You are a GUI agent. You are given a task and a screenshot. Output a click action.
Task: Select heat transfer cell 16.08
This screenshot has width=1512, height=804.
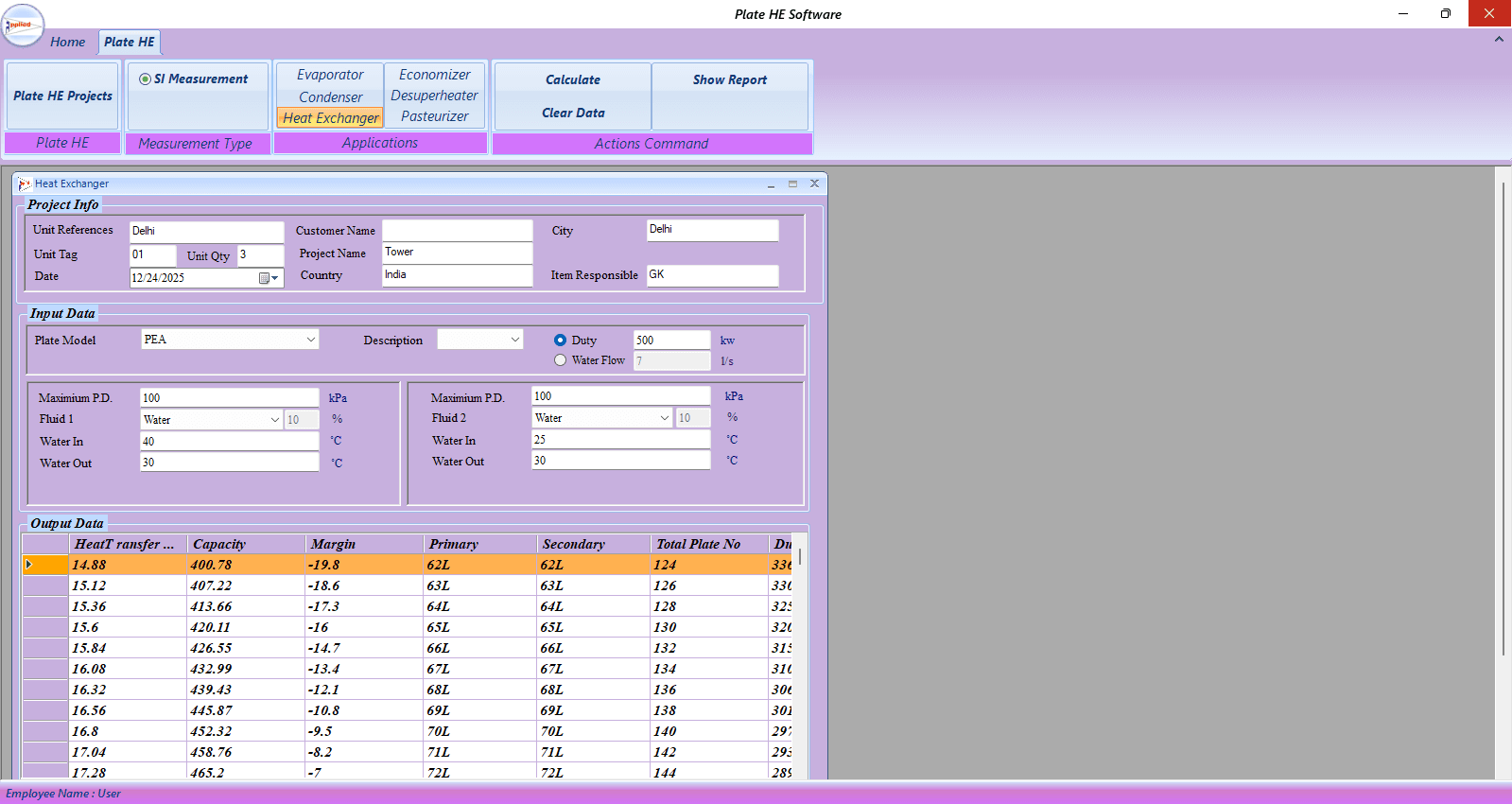(x=128, y=669)
